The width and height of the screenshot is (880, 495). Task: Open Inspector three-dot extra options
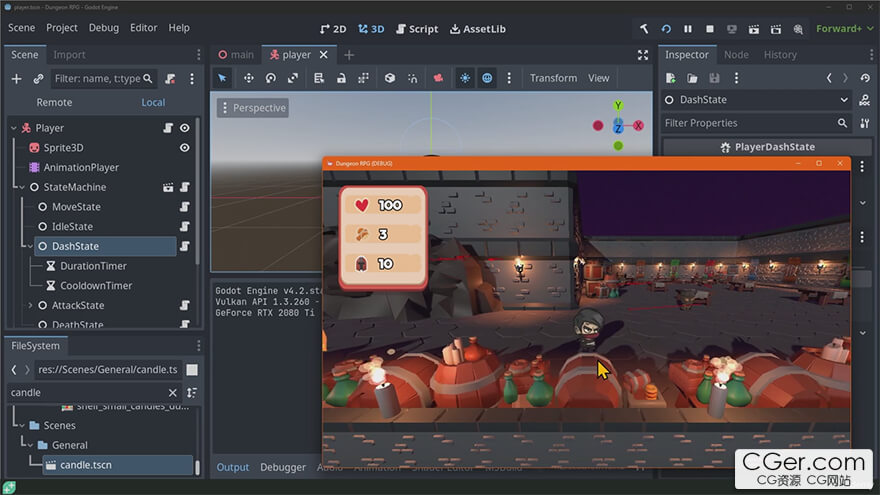736,78
